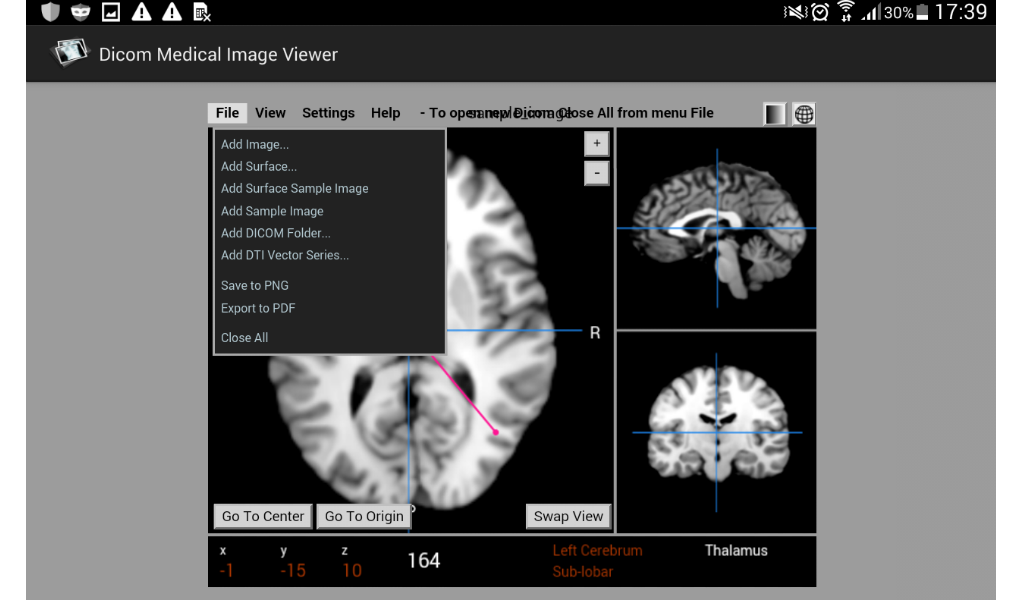
Task: Open the Settings menu
Action: click(328, 112)
